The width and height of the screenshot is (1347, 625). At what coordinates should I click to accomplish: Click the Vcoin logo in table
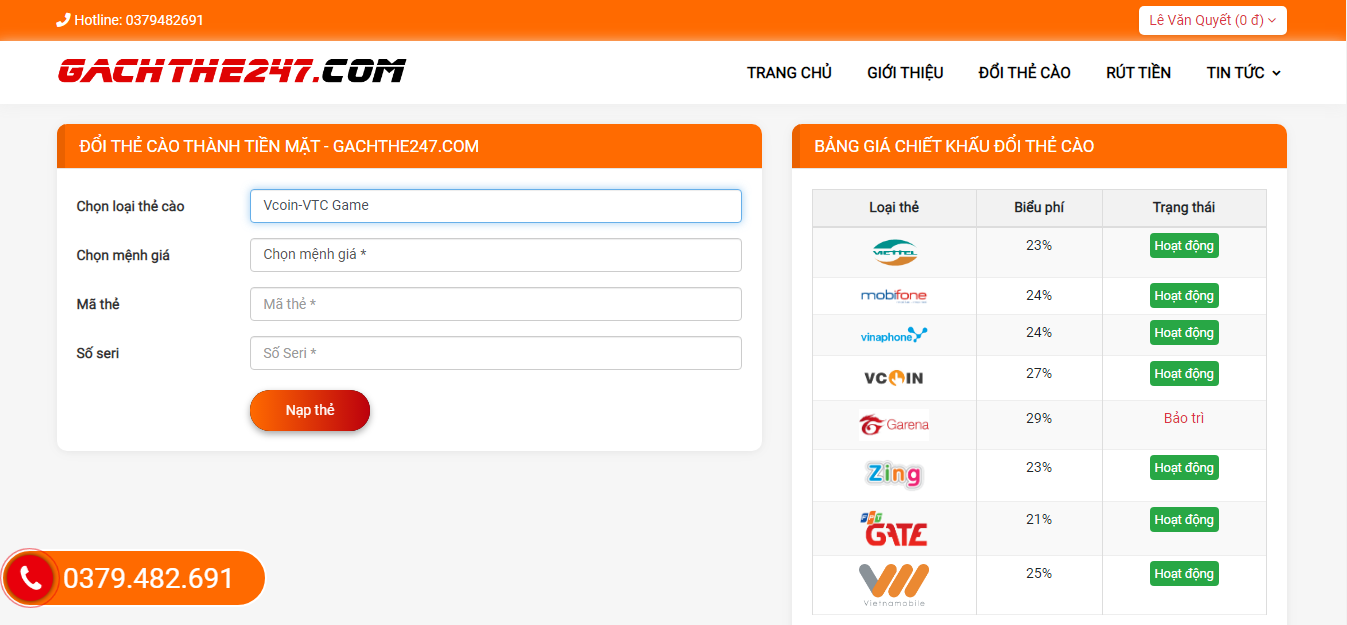click(x=894, y=378)
